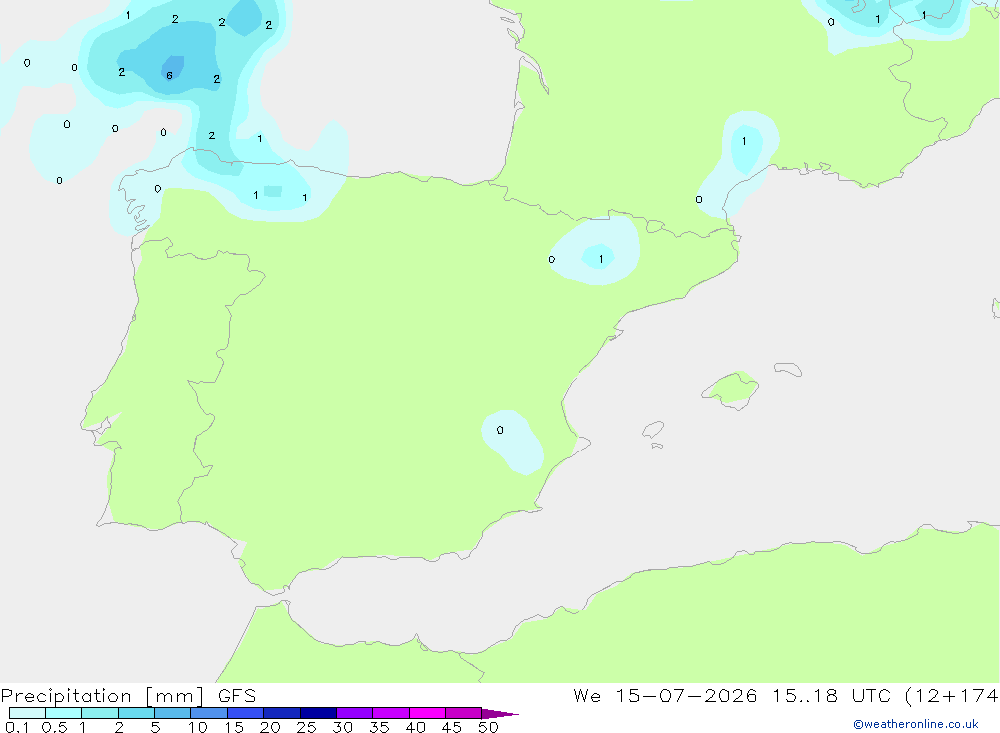Click the green Mallorca island on the map
This screenshot has width=1000, height=733.
pyautogui.click(x=731, y=389)
